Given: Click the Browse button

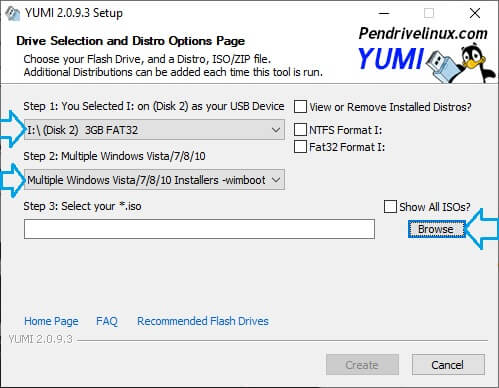Looking at the screenshot, I should click(436, 229).
